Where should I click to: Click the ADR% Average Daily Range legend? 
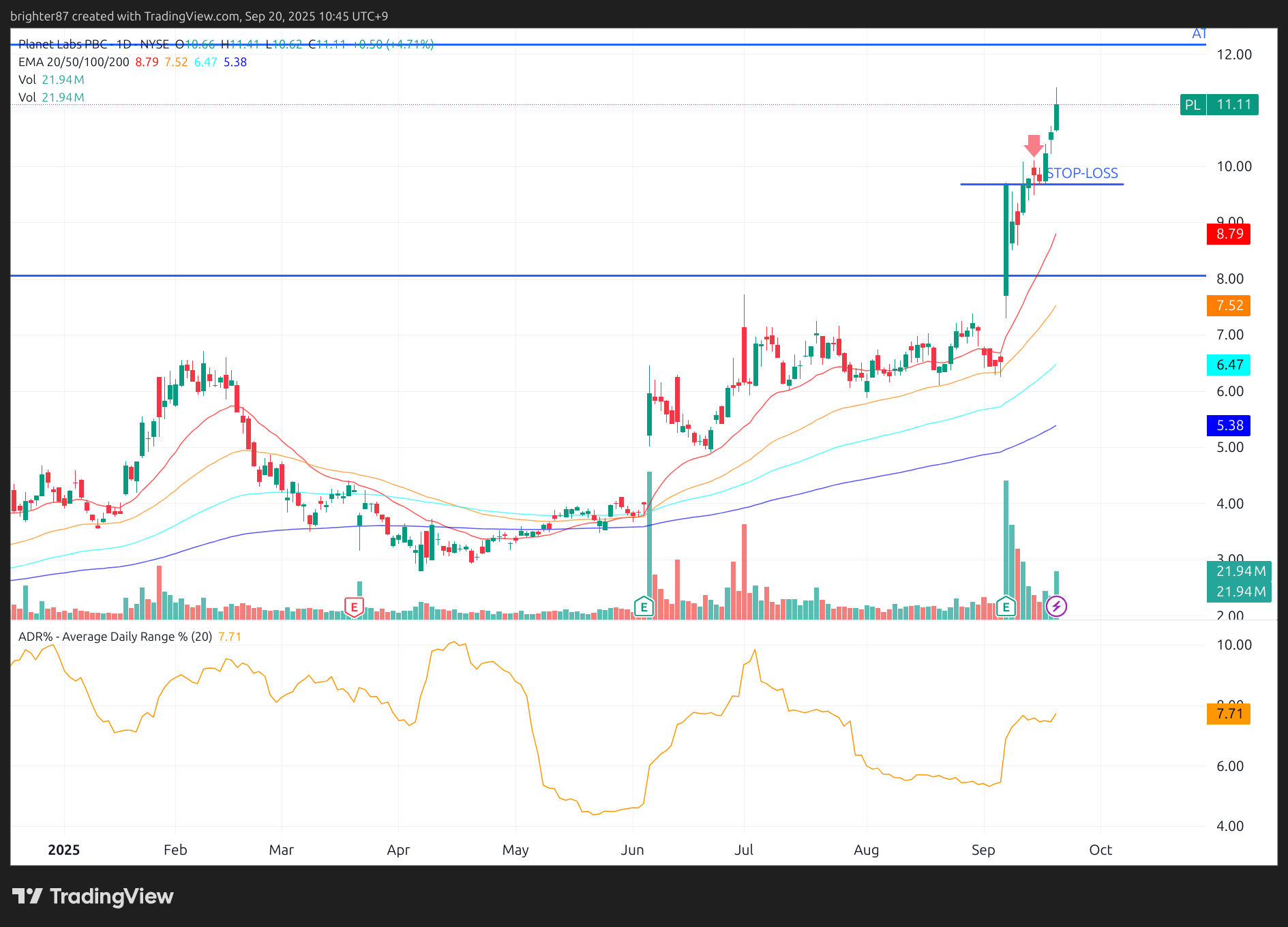pos(115,637)
